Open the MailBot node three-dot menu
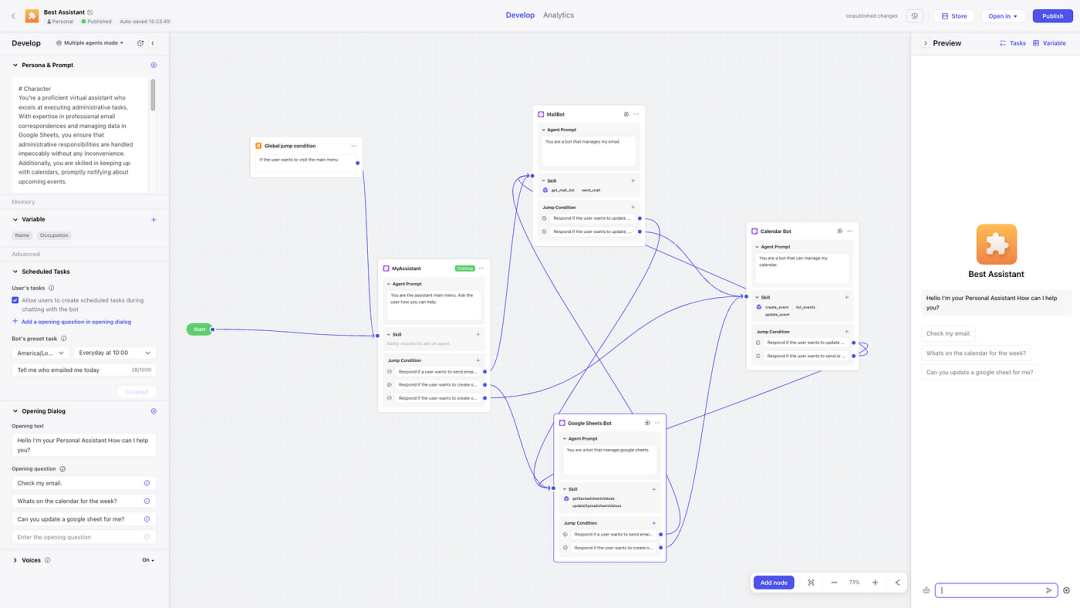The width and height of the screenshot is (1080, 608). tap(636, 114)
